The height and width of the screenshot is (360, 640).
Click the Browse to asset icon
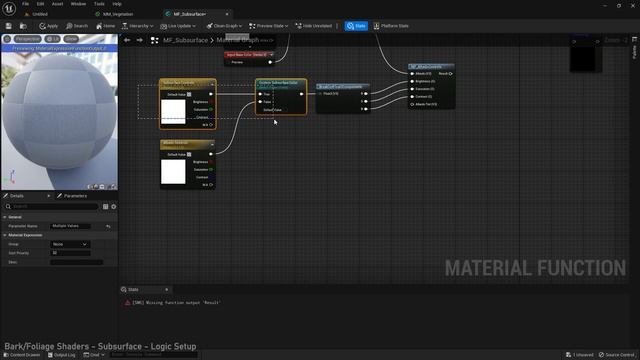point(23,26)
